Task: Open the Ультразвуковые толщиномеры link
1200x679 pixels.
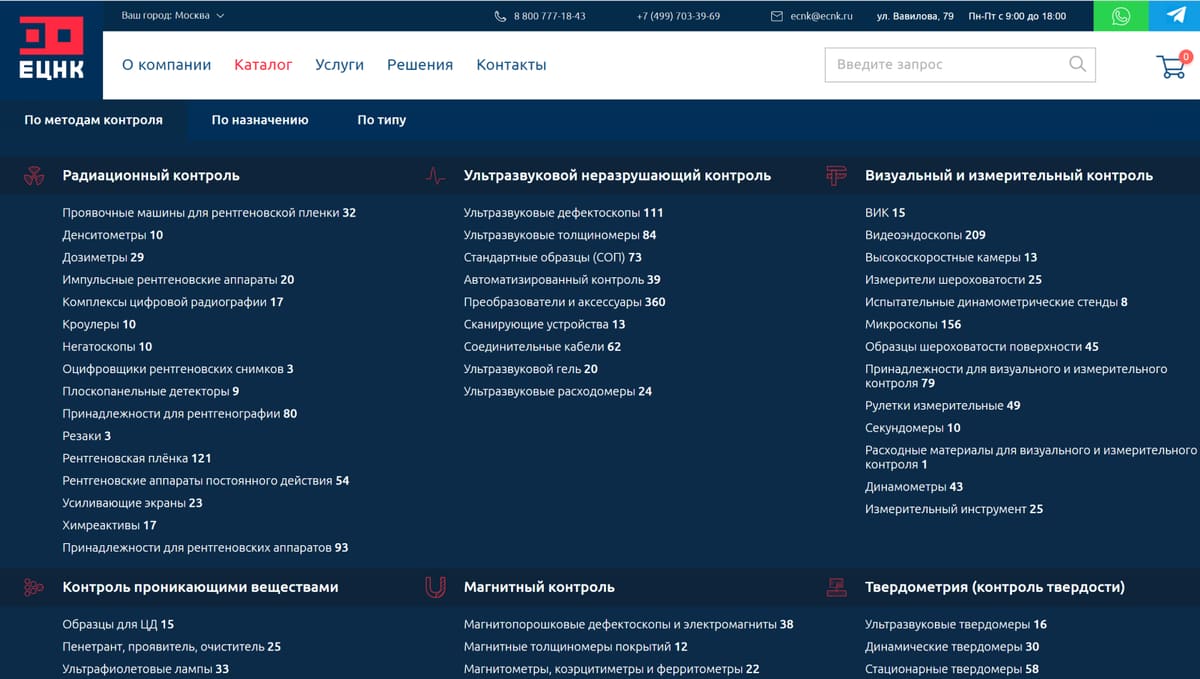Action: 560,235
